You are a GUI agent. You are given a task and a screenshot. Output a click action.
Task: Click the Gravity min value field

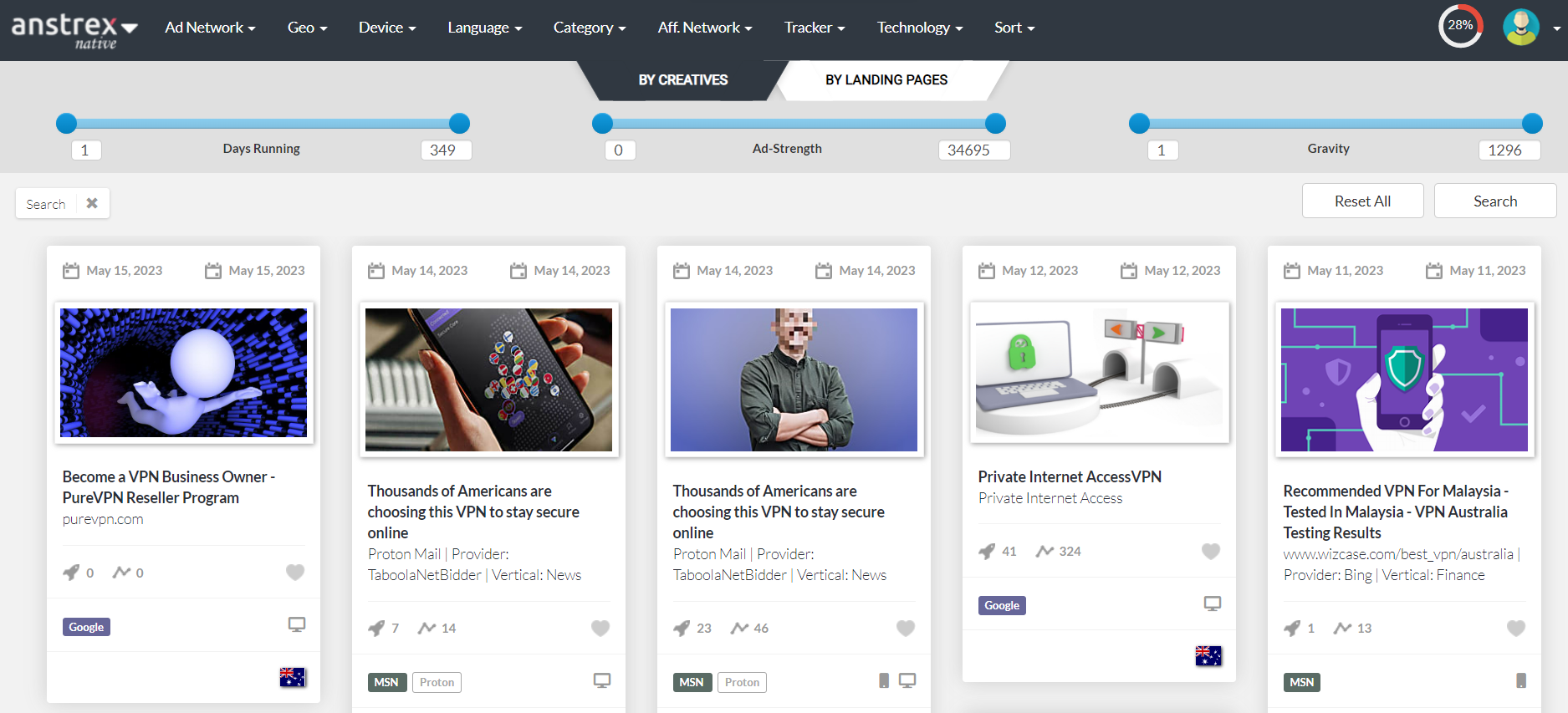tap(1162, 150)
